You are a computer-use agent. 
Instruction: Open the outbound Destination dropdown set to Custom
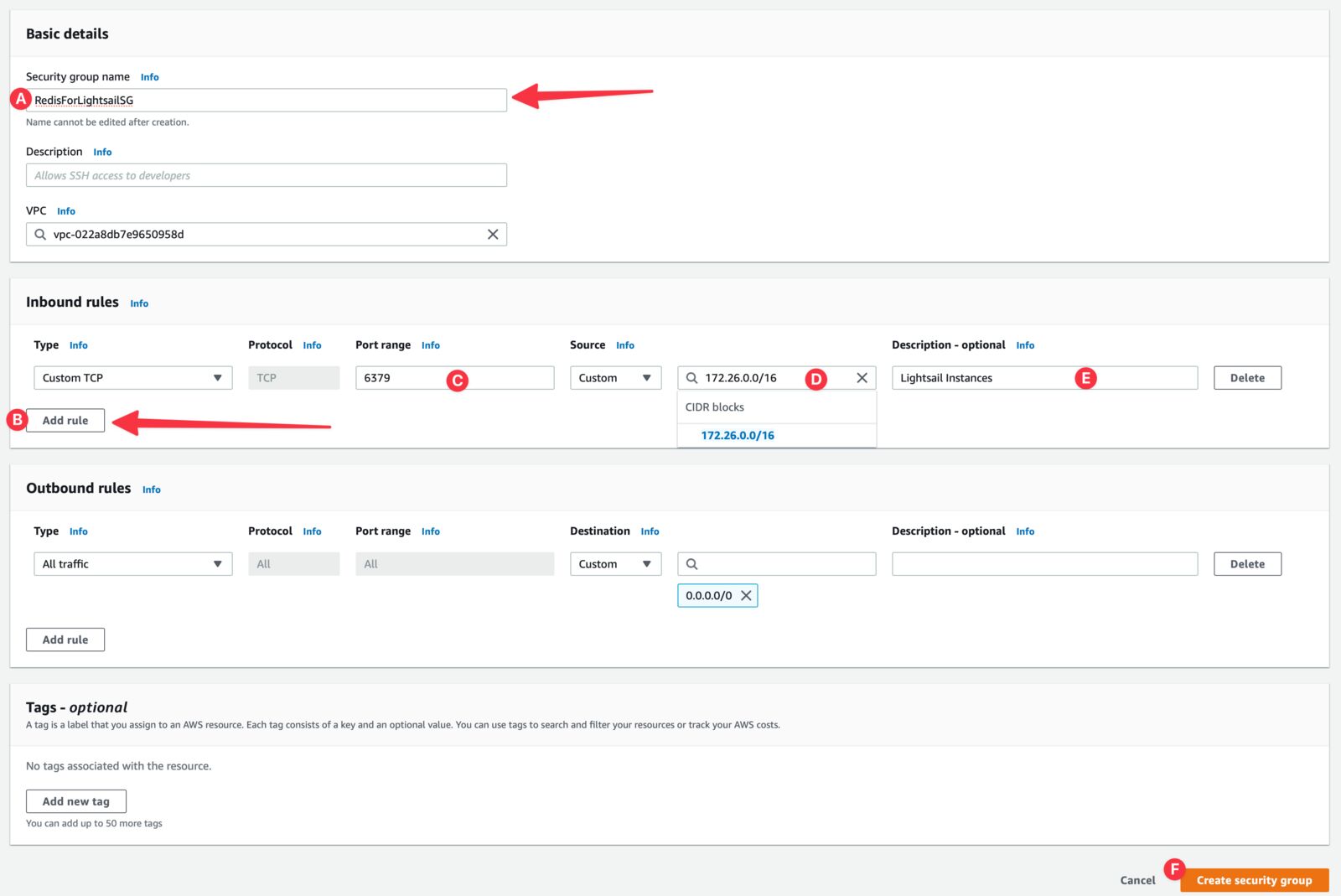pyautogui.click(x=615, y=564)
